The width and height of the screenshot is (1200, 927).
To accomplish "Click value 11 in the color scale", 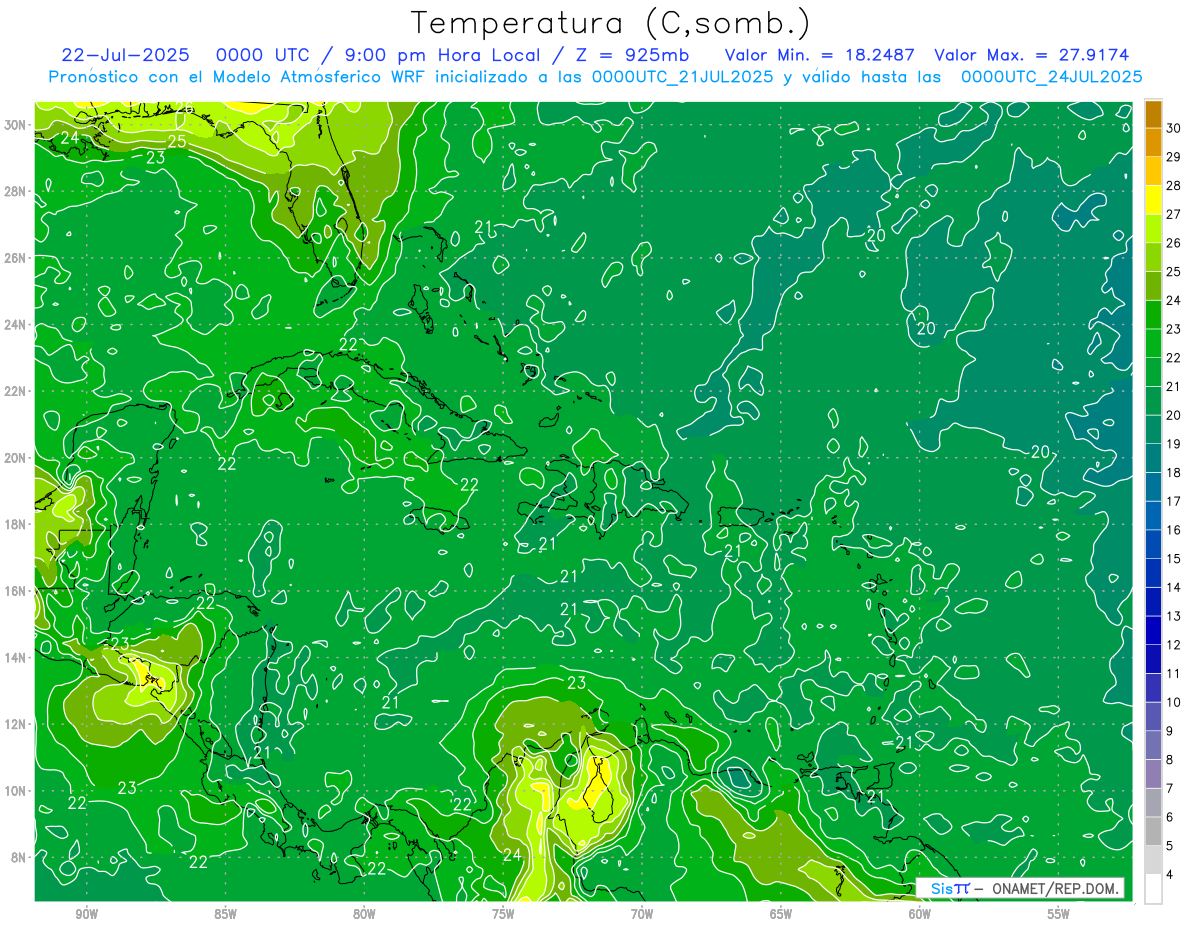I will 1174,674.
